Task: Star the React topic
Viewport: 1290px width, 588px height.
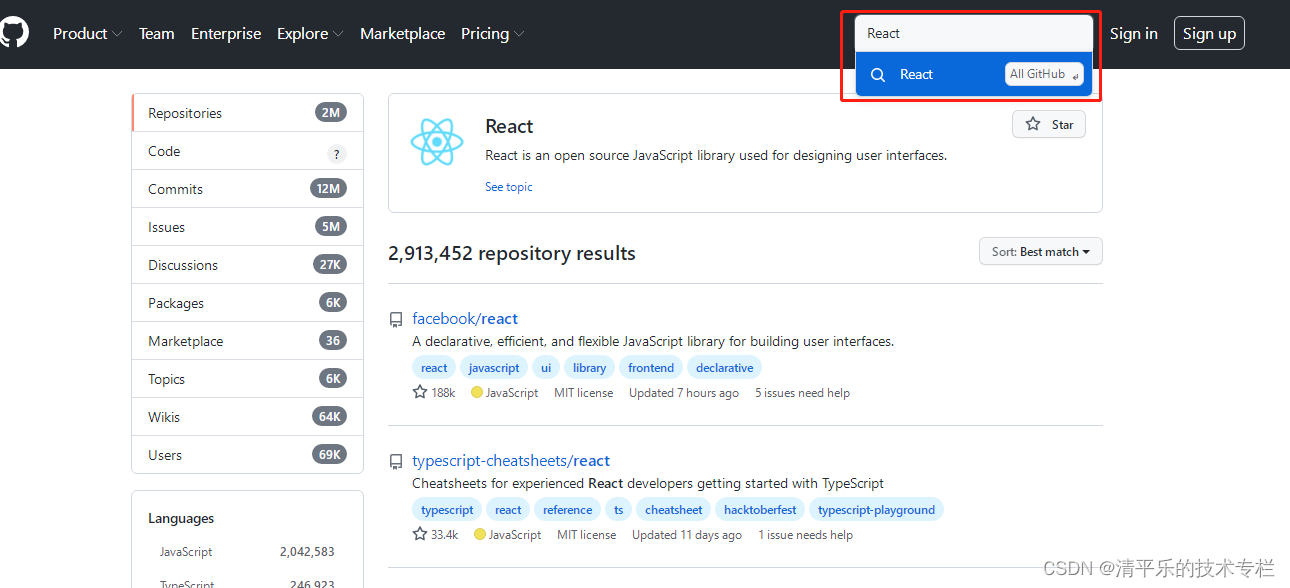Action: point(1049,125)
